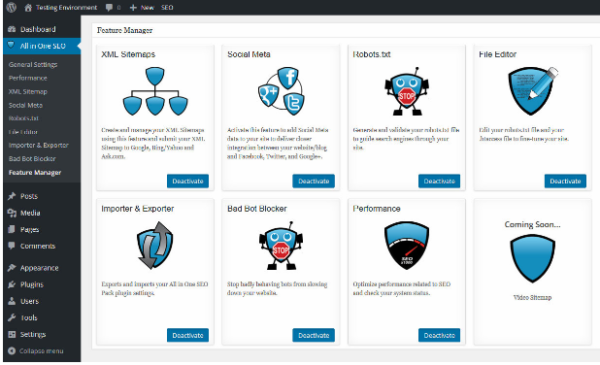Open the comments bubble in admin bar

(109, 7)
